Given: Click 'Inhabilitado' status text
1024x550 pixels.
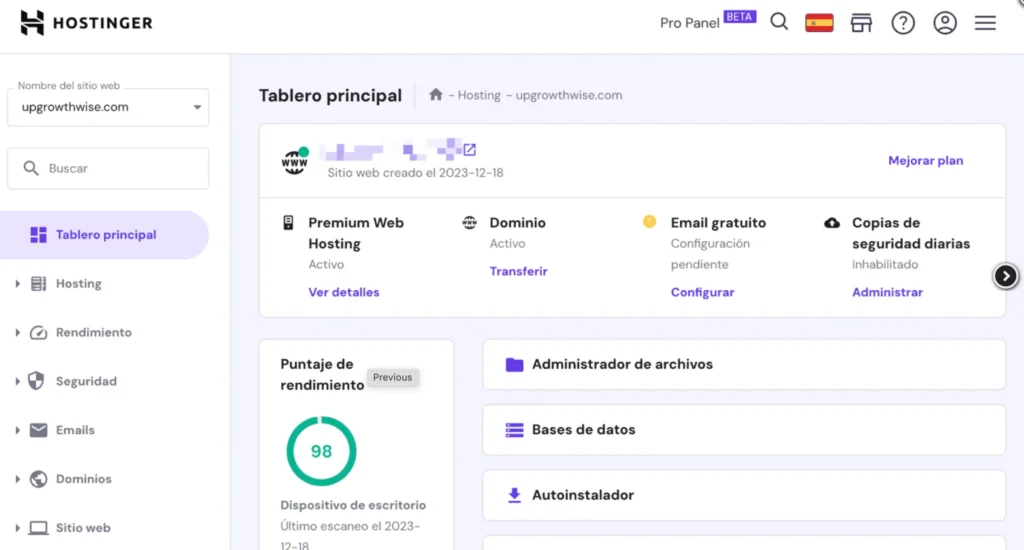Looking at the screenshot, I should point(885,265).
